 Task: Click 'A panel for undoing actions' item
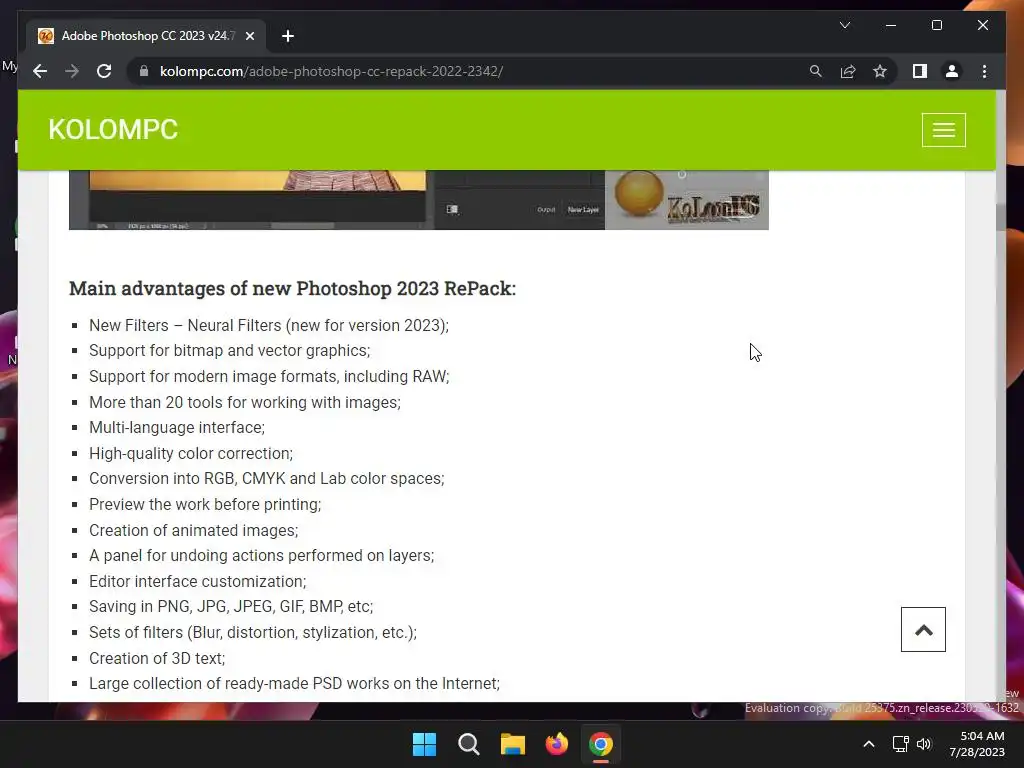coord(261,556)
